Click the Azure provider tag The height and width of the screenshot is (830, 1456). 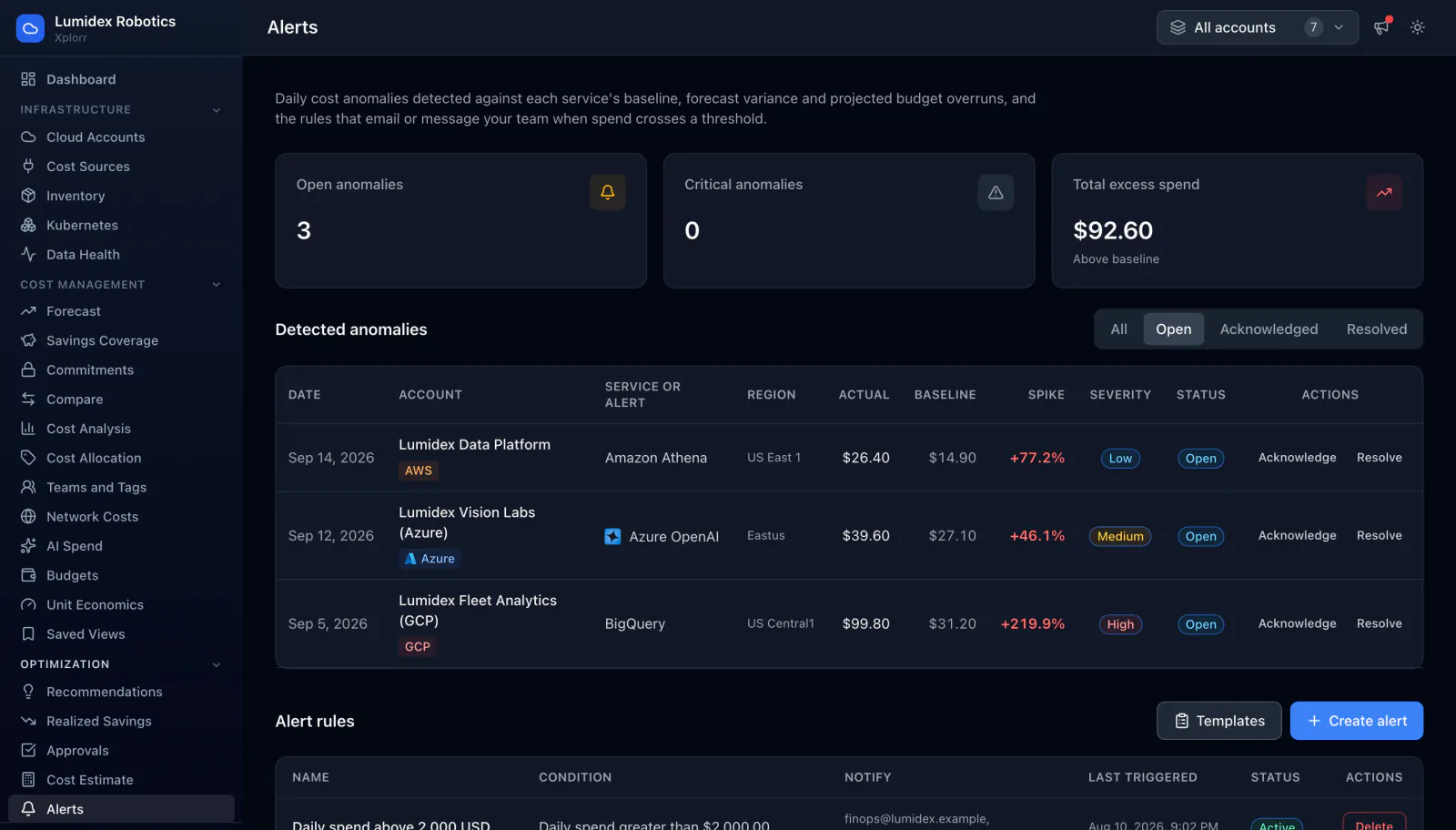[430, 559]
